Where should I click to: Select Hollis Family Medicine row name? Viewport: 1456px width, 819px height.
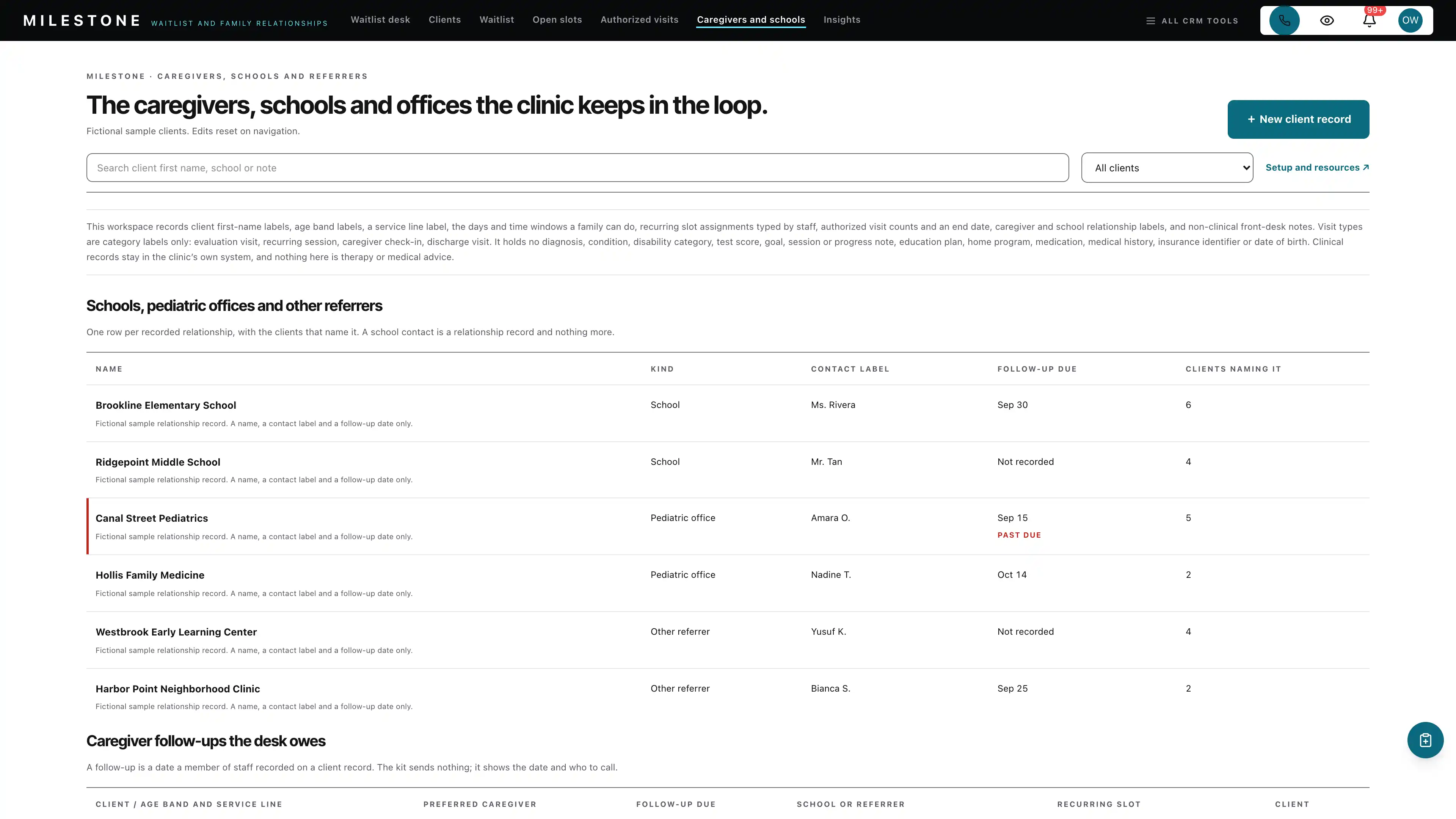(150, 576)
